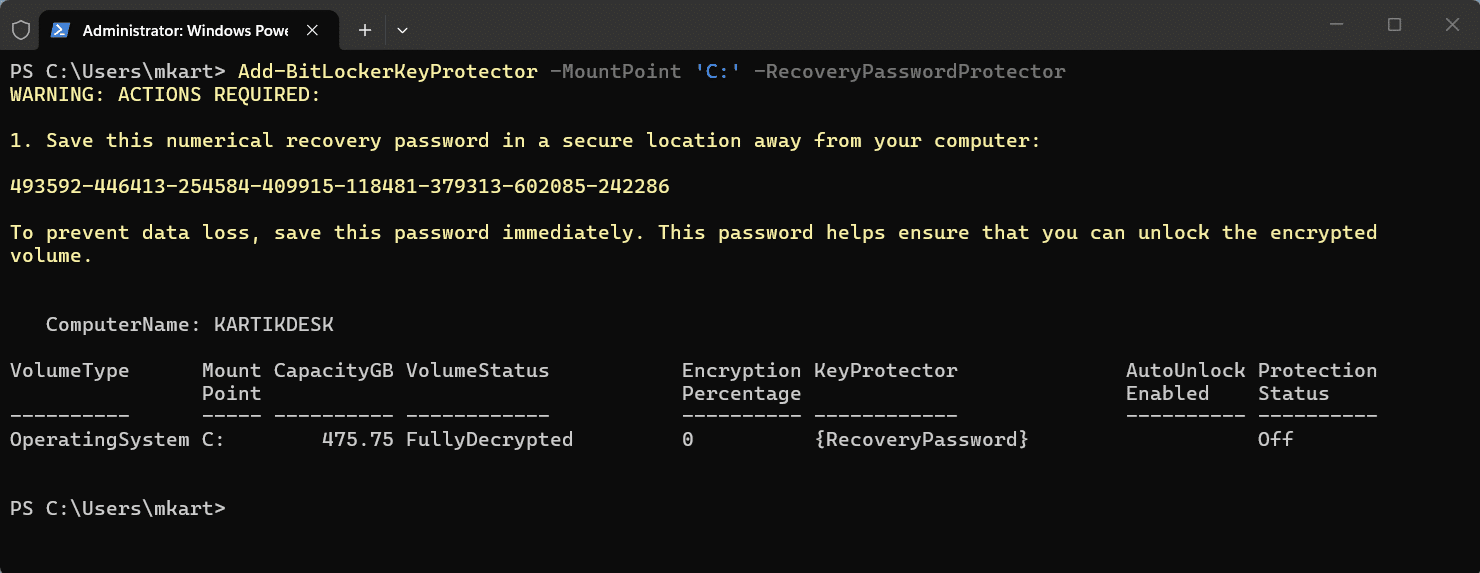Click the numerical recovery password line
This screenshot has width=1480, height=573.
click(x=339, y=187)
